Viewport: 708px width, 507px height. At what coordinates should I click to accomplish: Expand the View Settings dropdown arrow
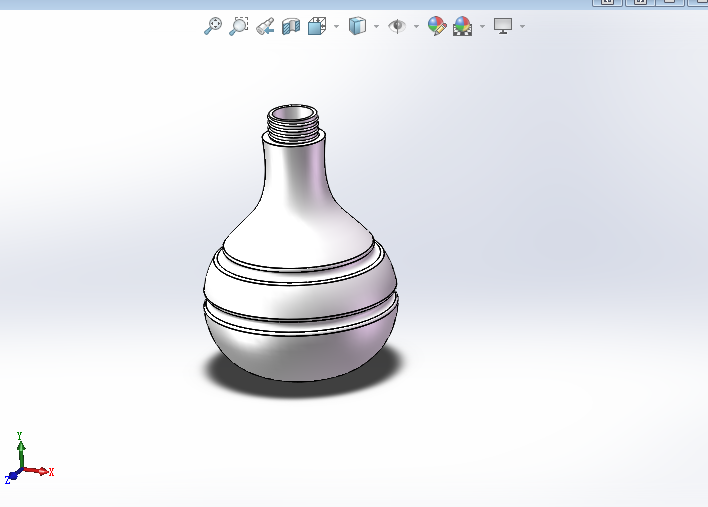[522, 27]
